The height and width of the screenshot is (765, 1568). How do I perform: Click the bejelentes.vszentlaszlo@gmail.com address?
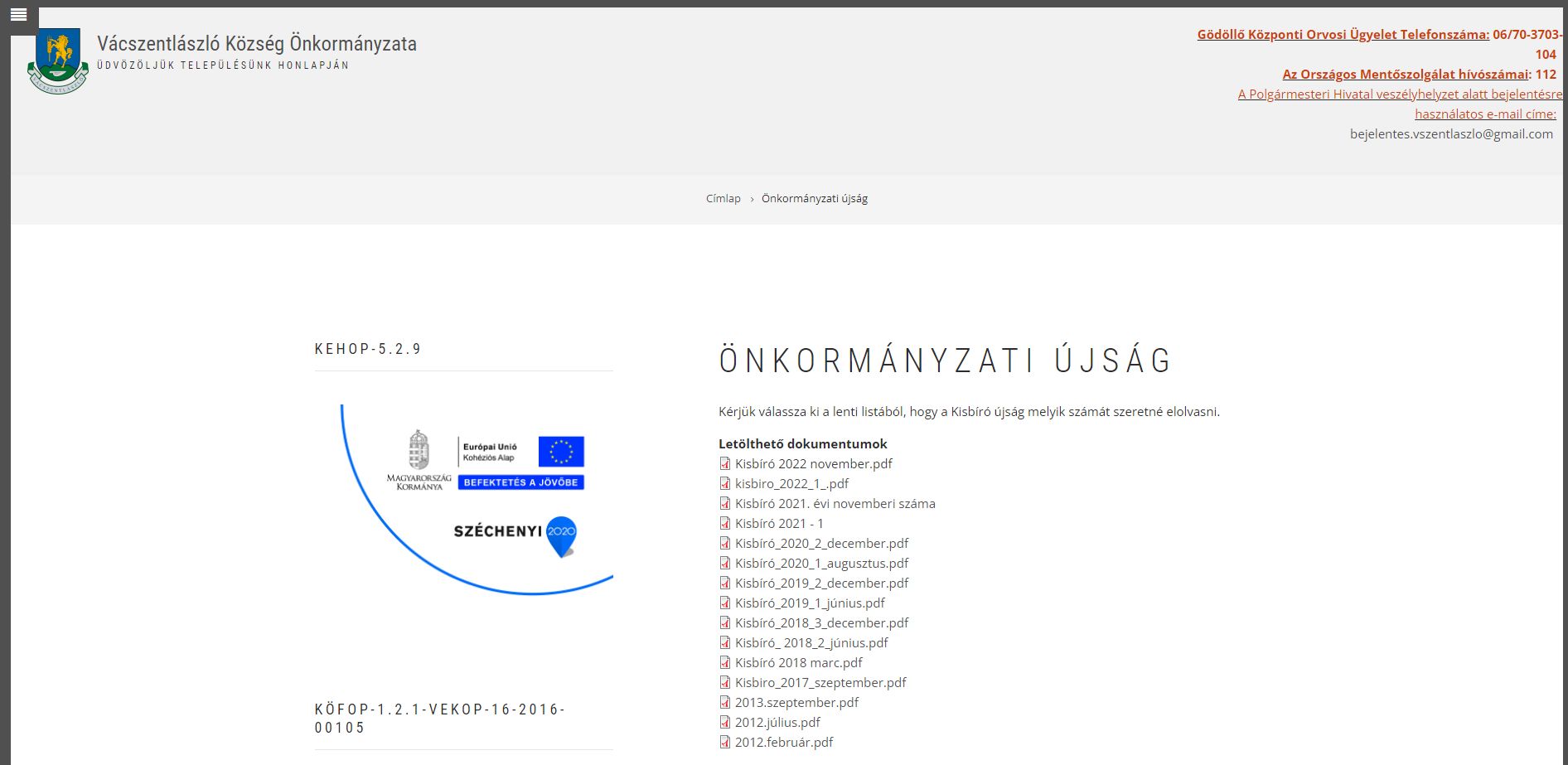click(x=1451, y=133)
